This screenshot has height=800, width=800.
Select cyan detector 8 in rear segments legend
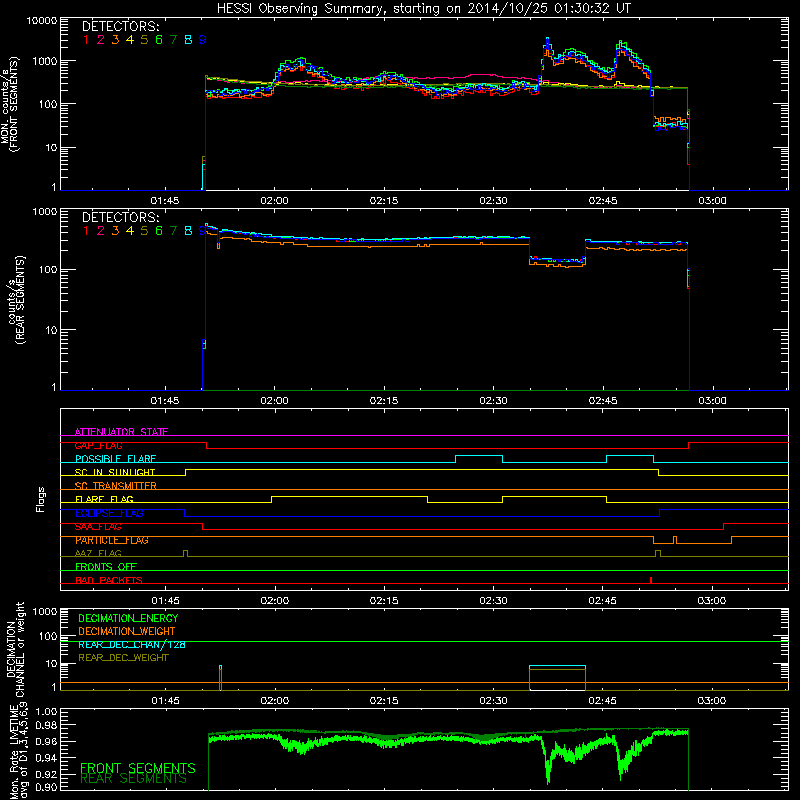(x=188, y=231)
